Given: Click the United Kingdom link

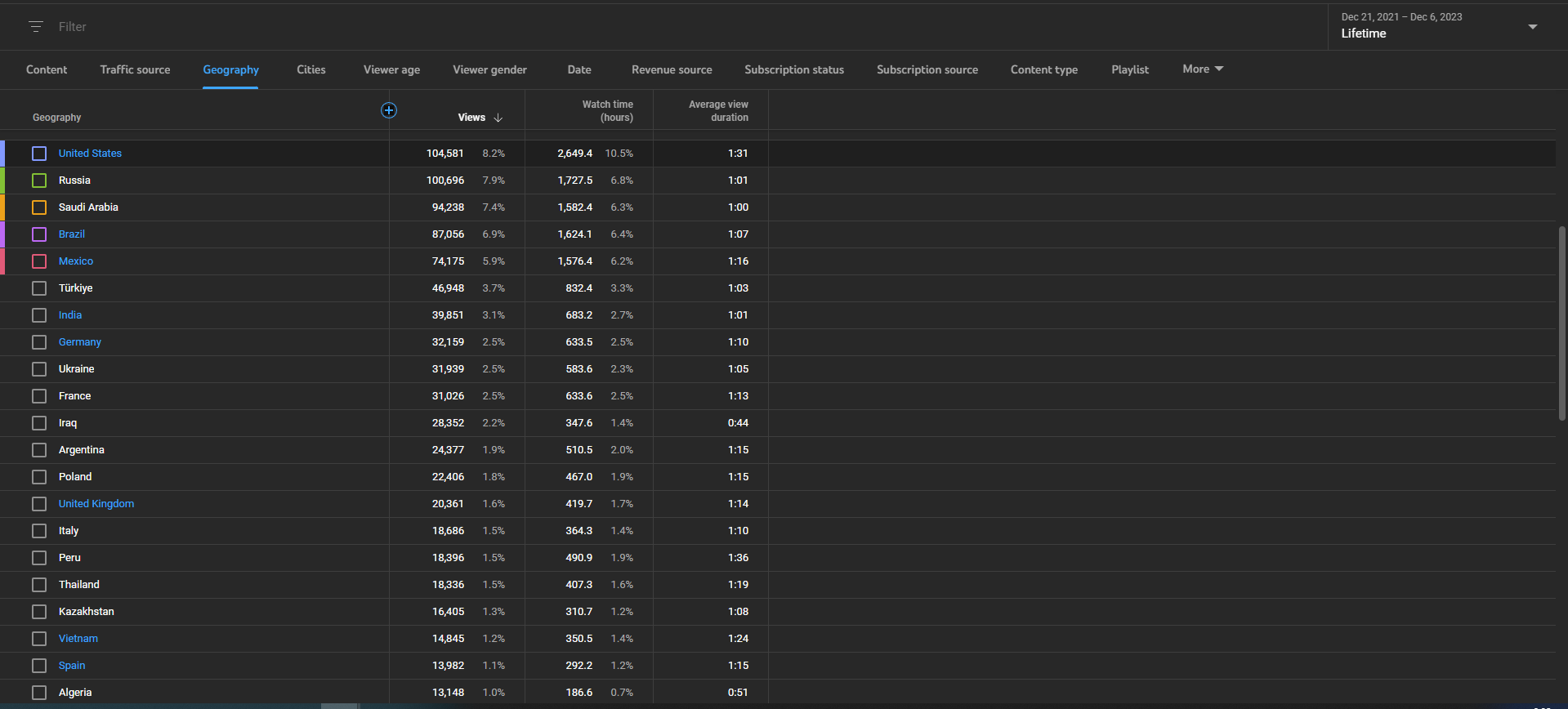Looking at the screenshot, I should point(96,504).
